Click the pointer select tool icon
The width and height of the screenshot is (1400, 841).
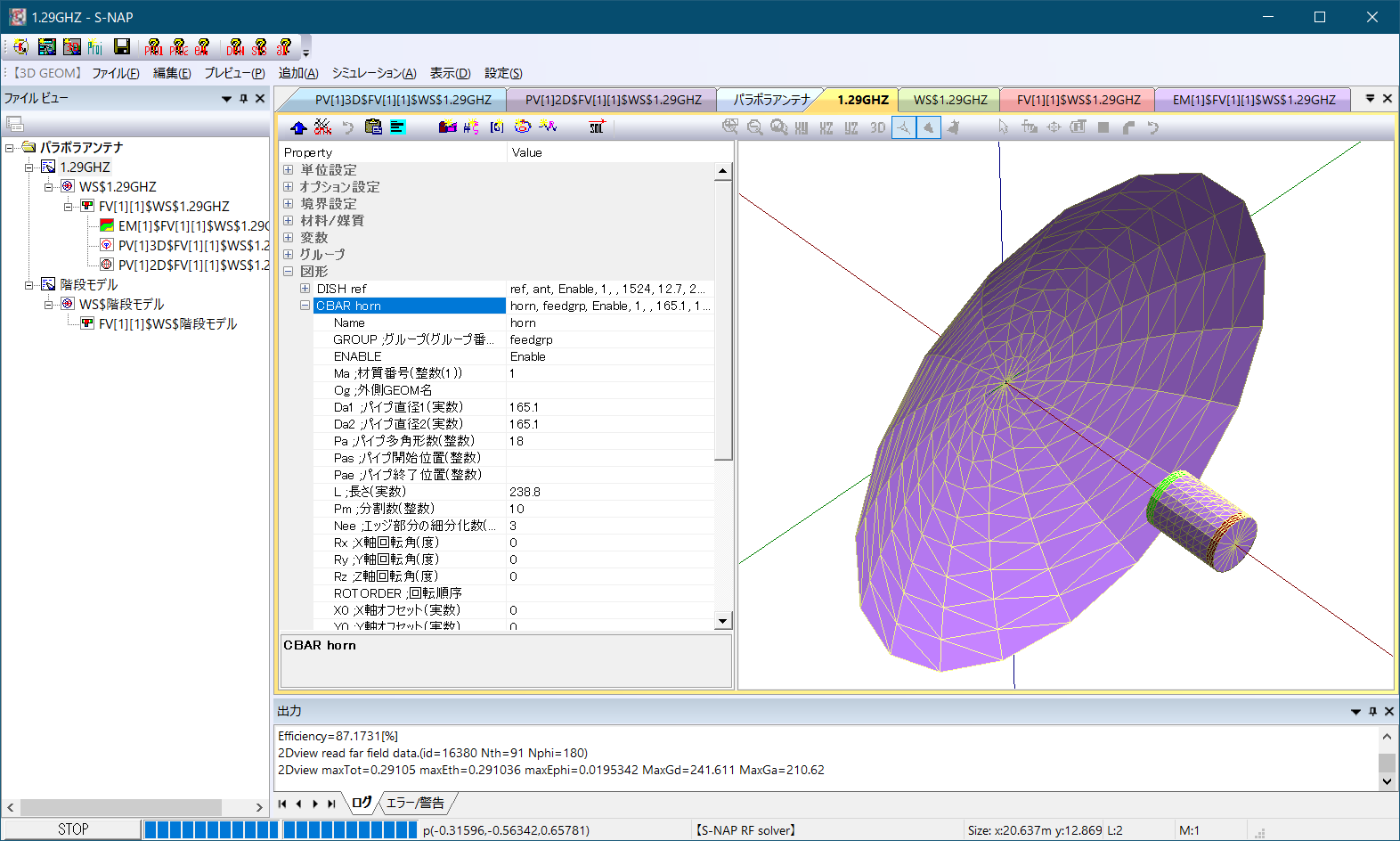tap(1004, 127)
